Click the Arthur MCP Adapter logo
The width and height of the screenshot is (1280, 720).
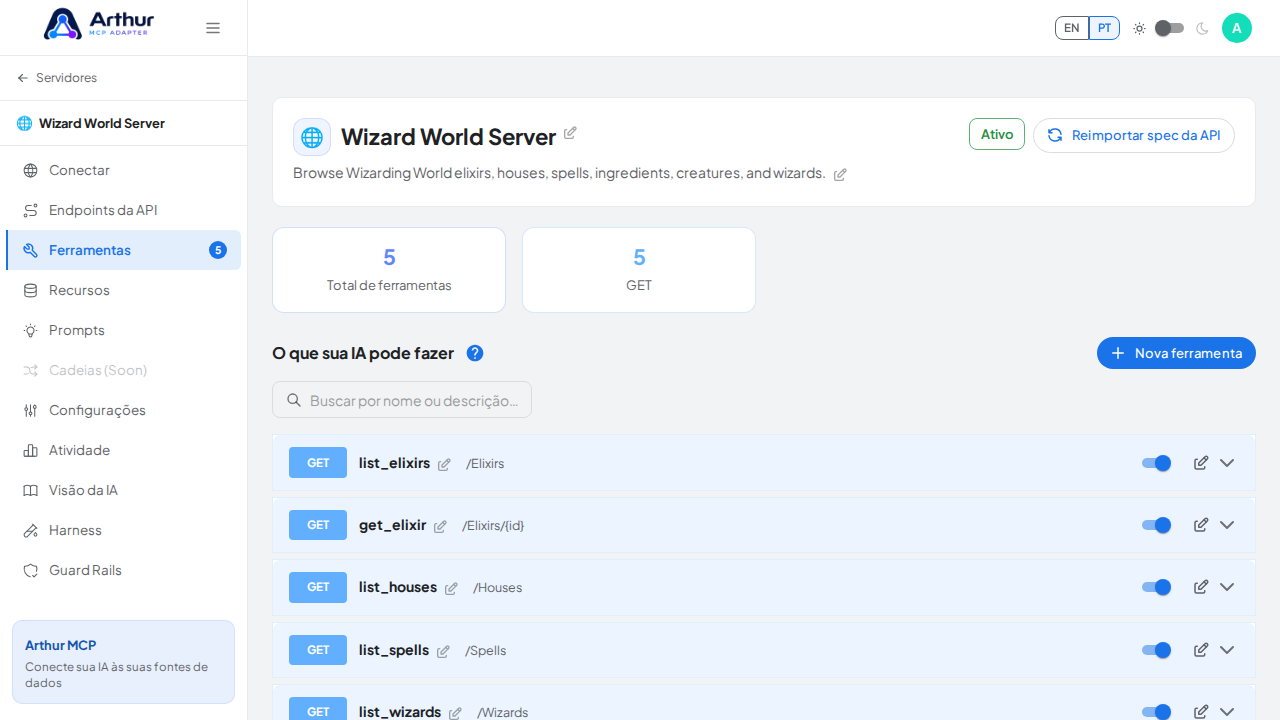[98, 24]
